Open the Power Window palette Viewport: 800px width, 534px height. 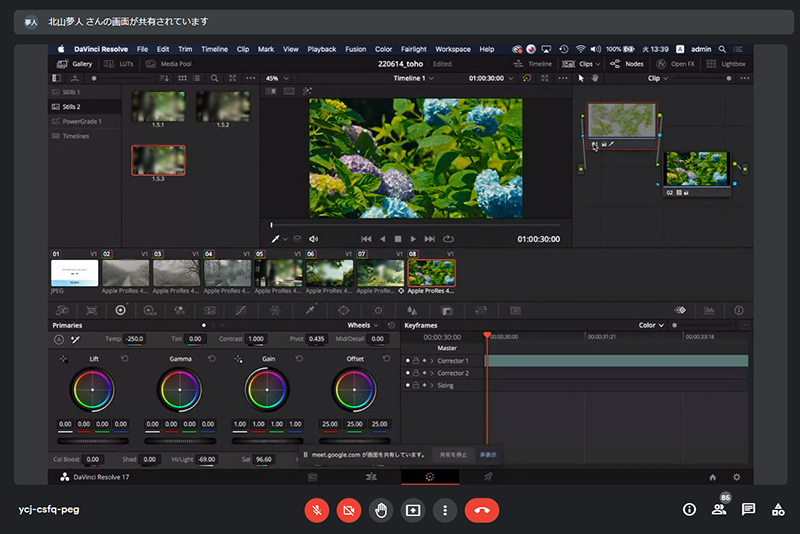pyautogui.click(x=344, y=310)
